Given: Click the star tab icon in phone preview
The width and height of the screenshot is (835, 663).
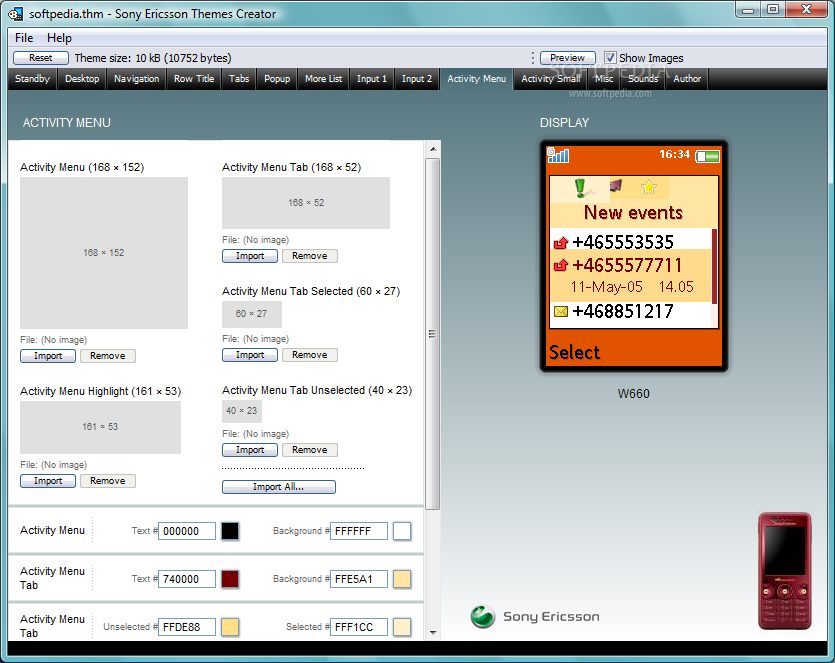Looking at the screenshot, I should point(649,187).
